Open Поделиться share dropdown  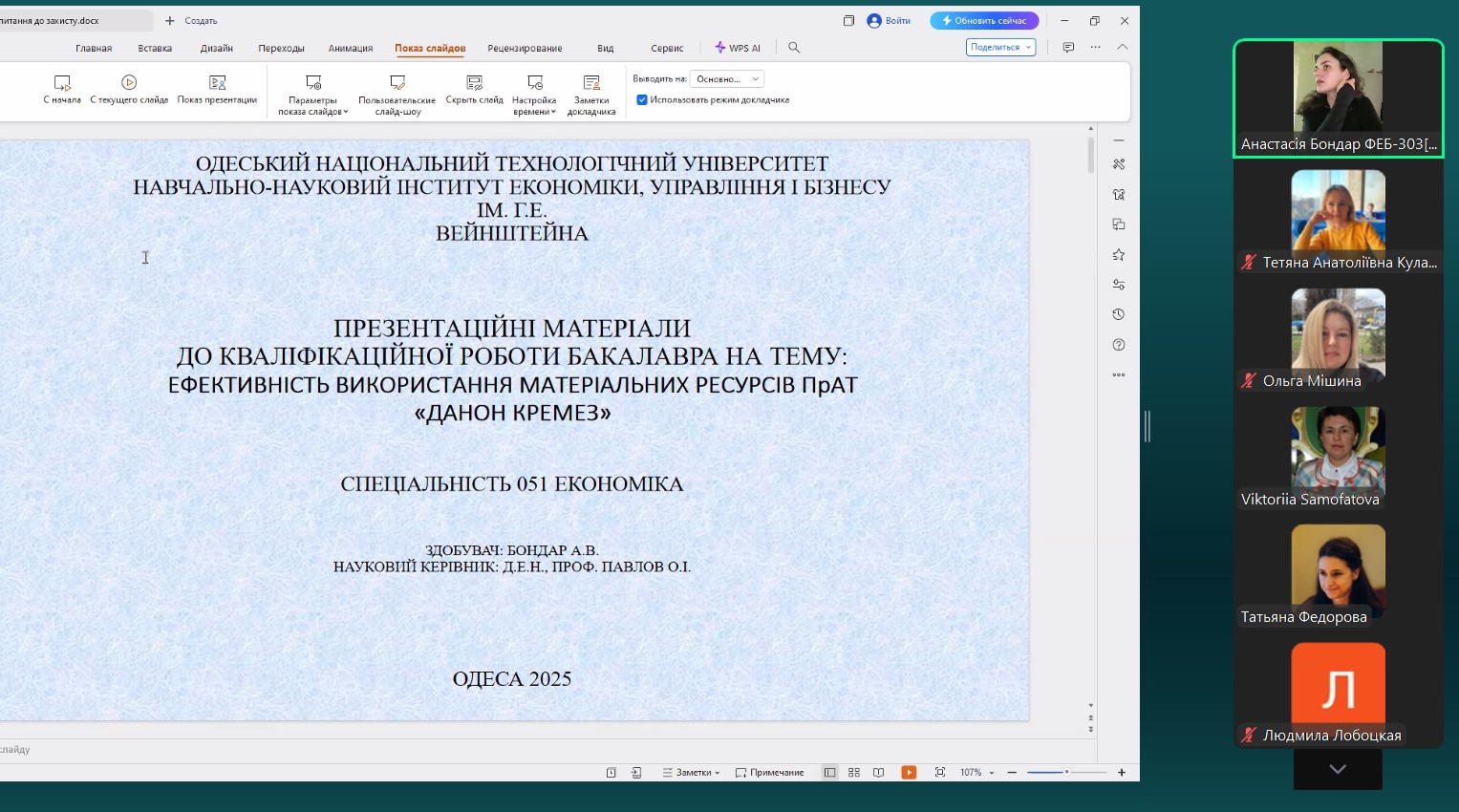click(1000, 47)
